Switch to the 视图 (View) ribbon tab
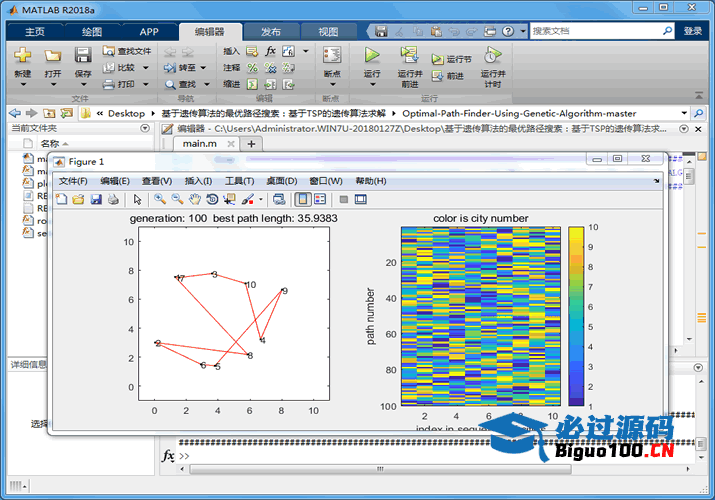The height and width of the screenshot is (500, 715). 328,31
